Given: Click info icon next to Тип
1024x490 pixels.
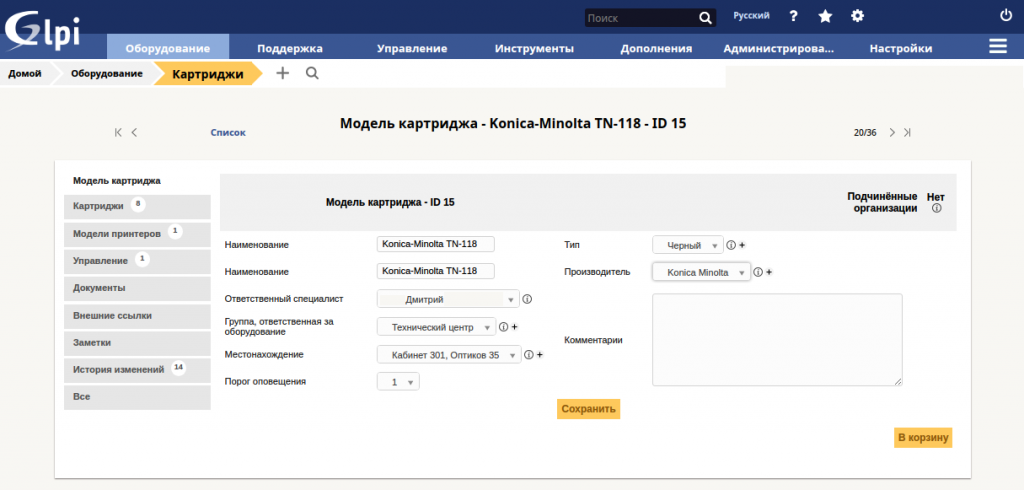Looking at the screenshot, I should tap(731, 245).
